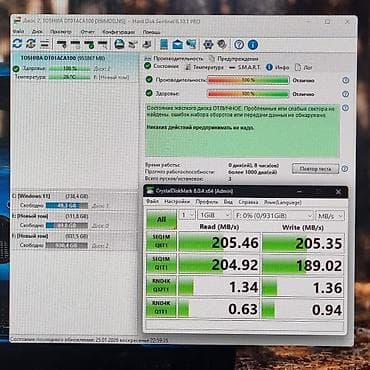Click the Производительность 100% progress bar
Screen dimensions: 370x370
tap(248, 80)
